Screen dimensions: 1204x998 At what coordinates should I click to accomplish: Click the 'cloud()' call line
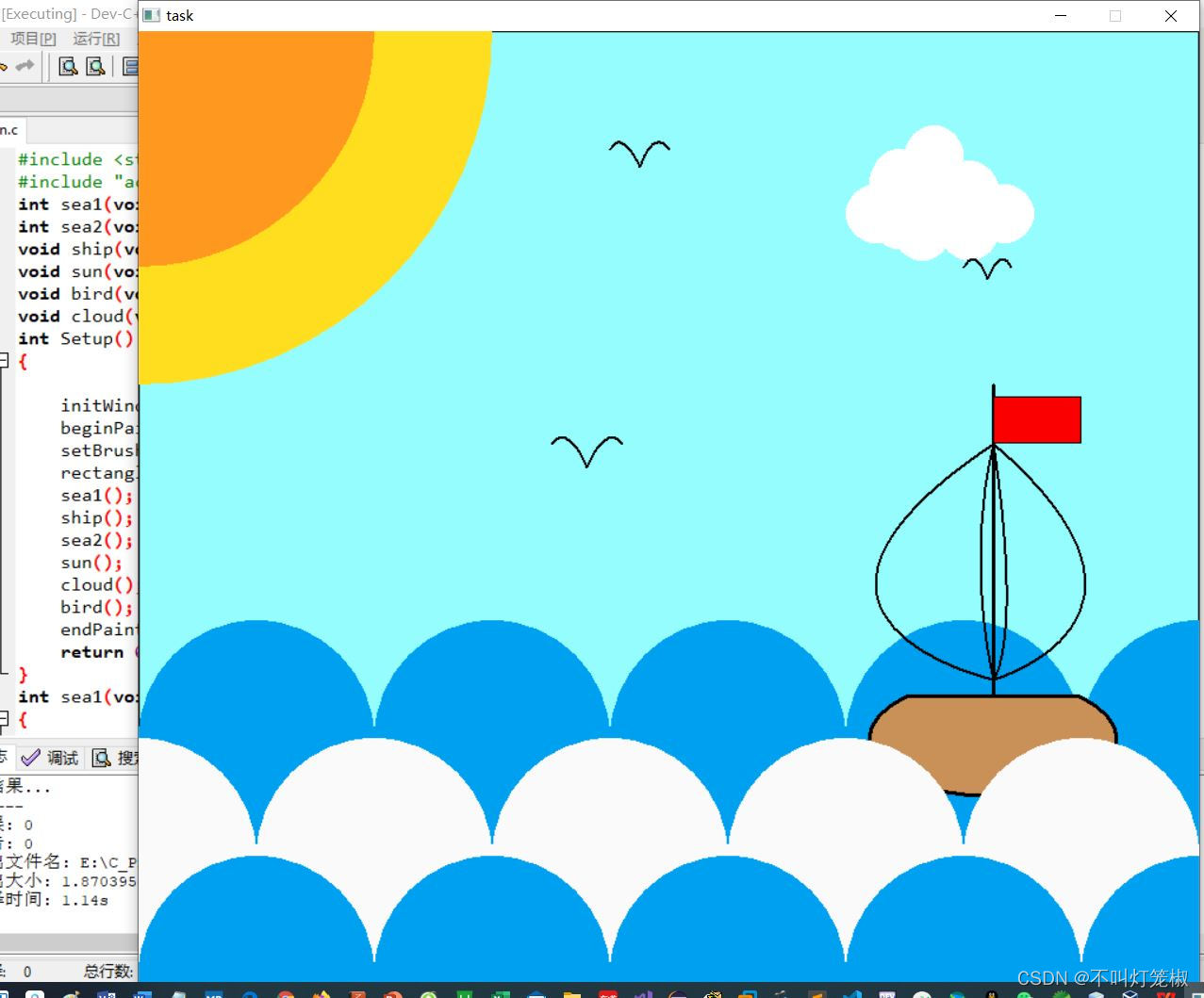pos(99,584)
